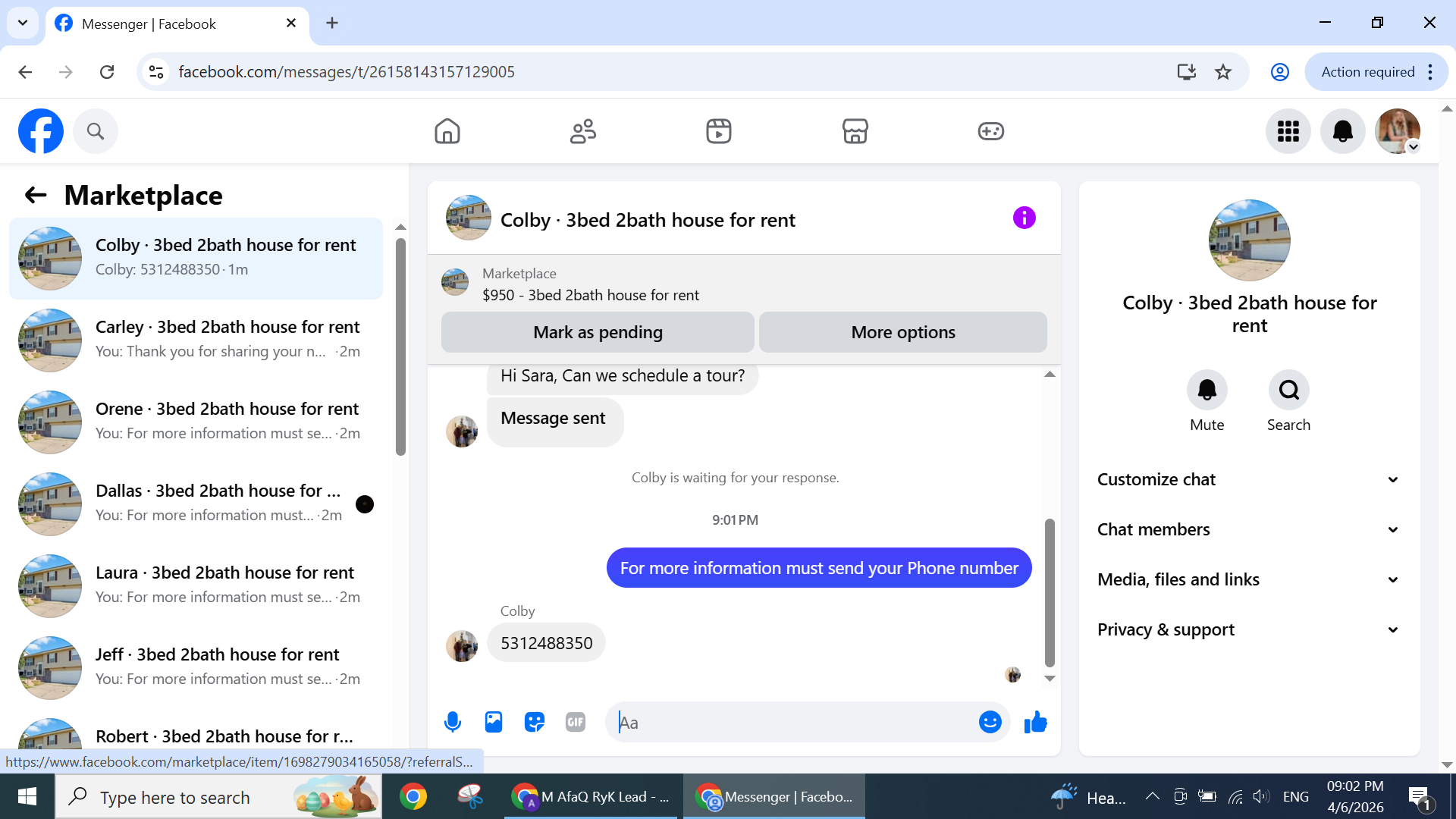Open Colby's 3bed 2bath chat
Viewport: 1456px width, 819px height.
tap(196, 258)
